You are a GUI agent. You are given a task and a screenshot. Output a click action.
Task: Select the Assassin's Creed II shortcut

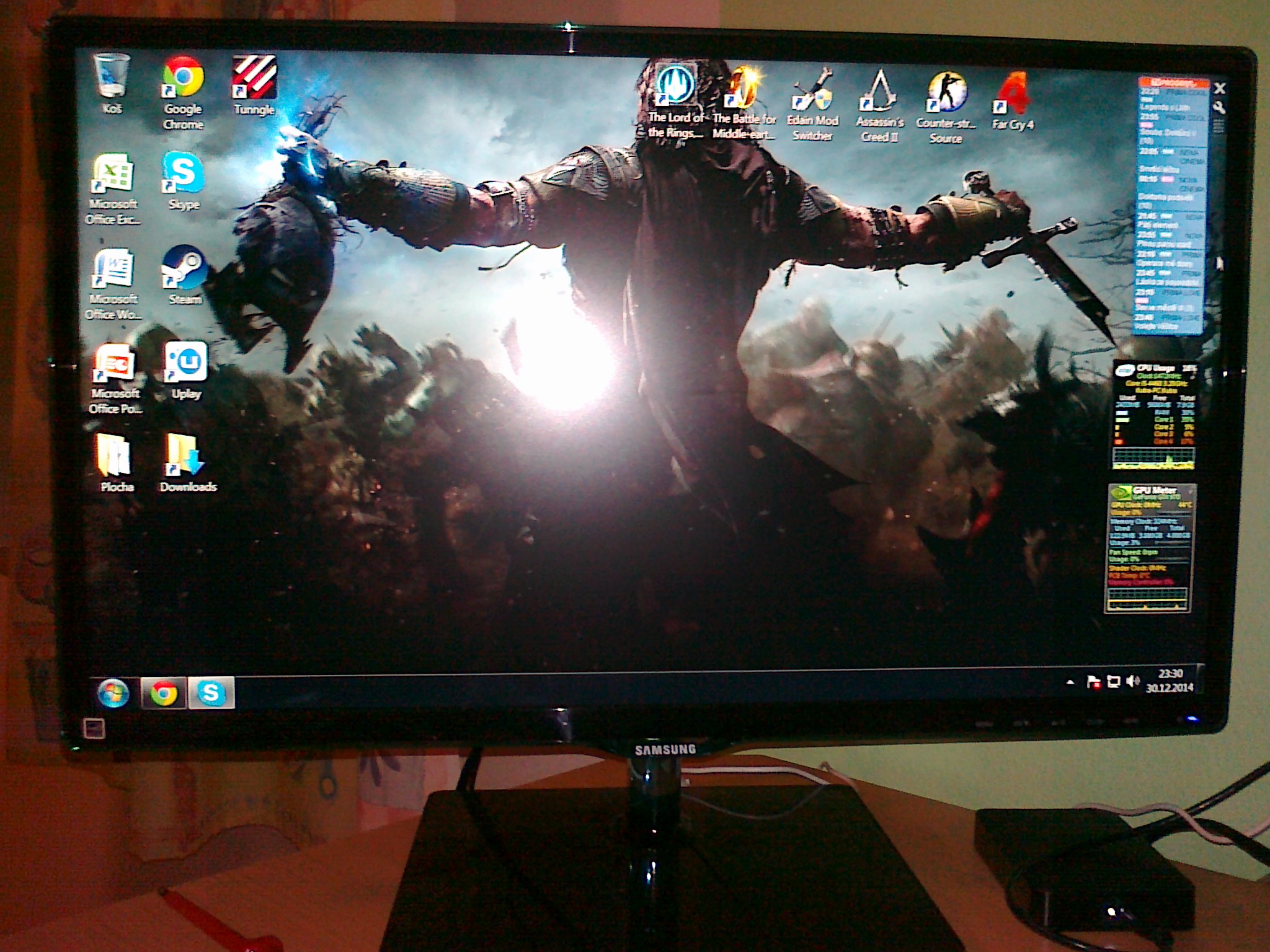(x=879, y=93)
